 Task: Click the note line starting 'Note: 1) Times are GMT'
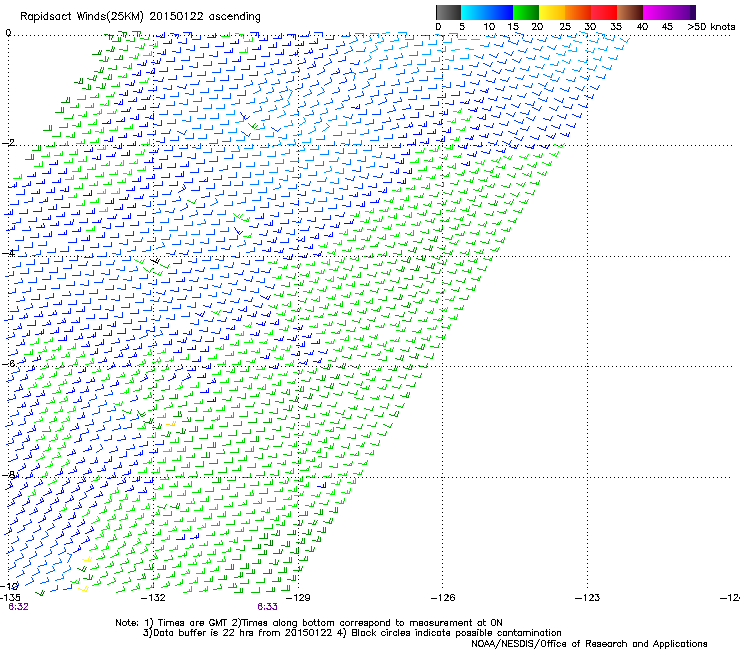[x=309, y=623]
